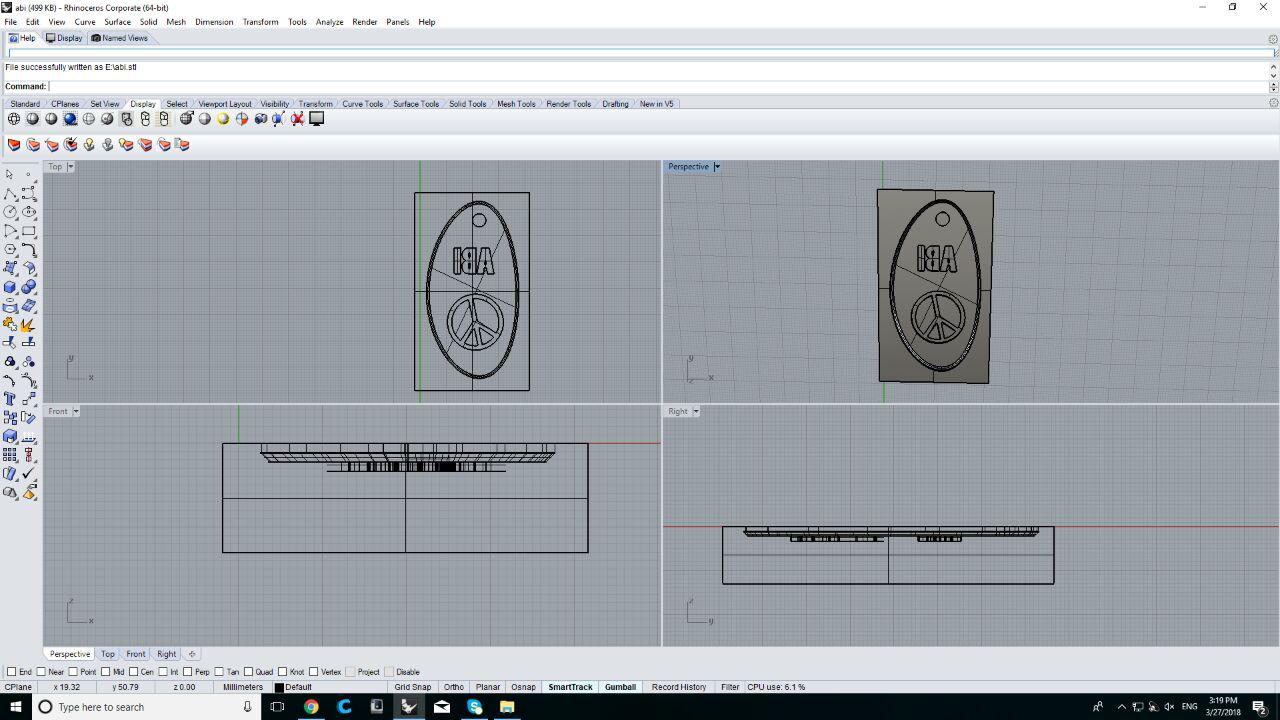Enable the End osnap checkbox
The width and height of the screenshot is (1280, 720).
point(12,672)
